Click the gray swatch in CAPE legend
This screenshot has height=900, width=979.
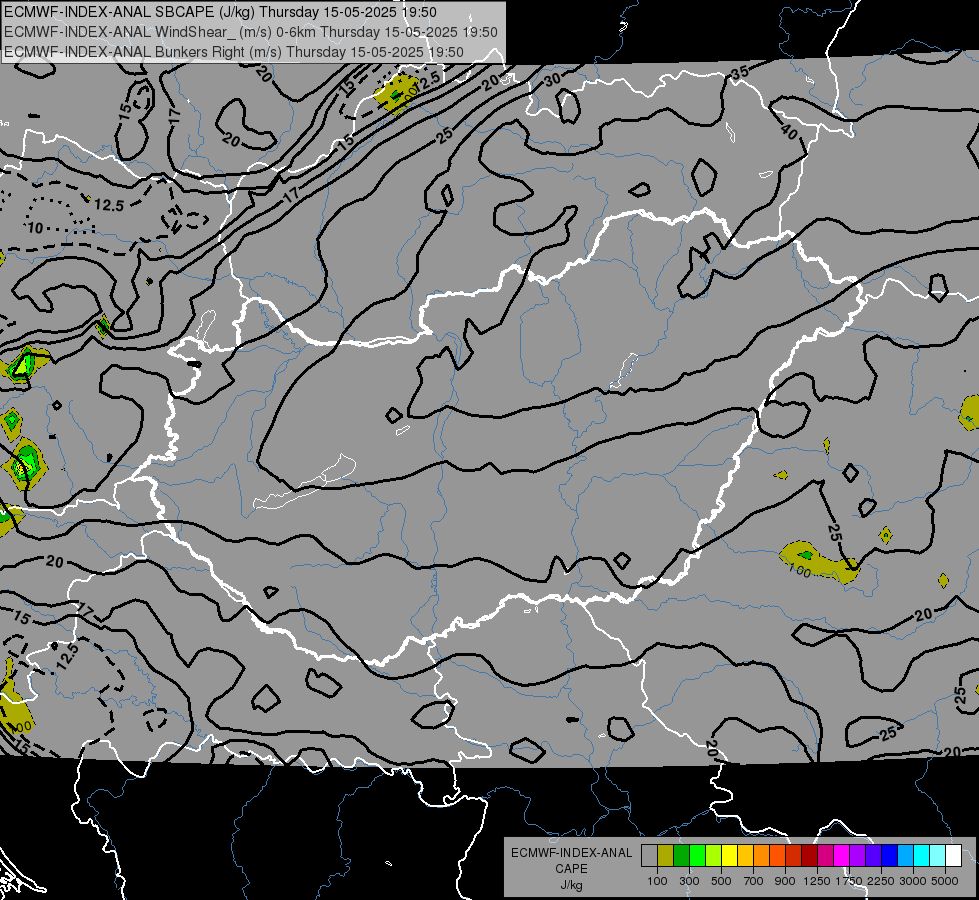coord(649,856)
